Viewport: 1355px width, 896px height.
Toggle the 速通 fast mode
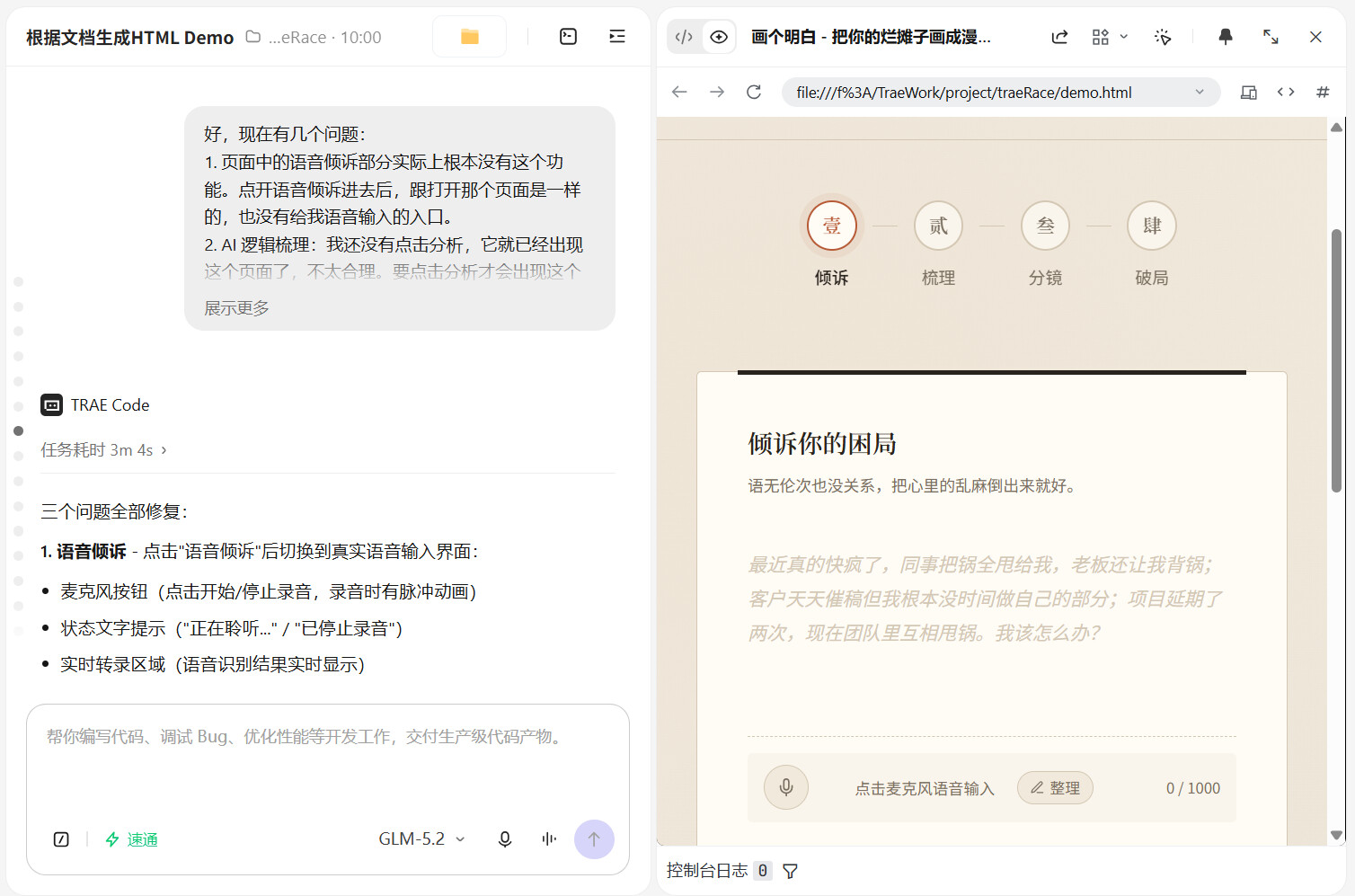click(132, 839)
